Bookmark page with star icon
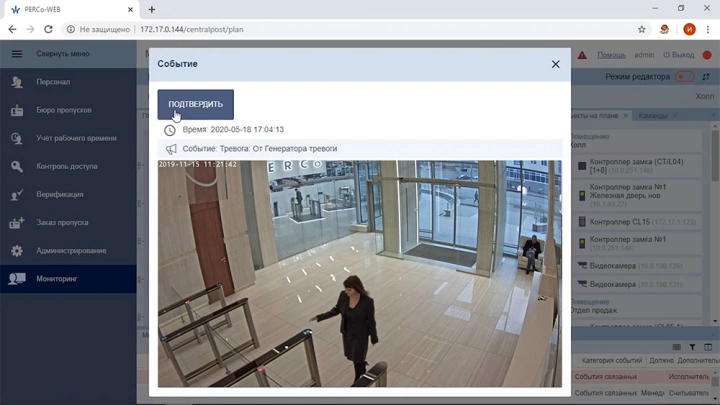The width and height of the screenshot is (720, 405). [641, 29]
